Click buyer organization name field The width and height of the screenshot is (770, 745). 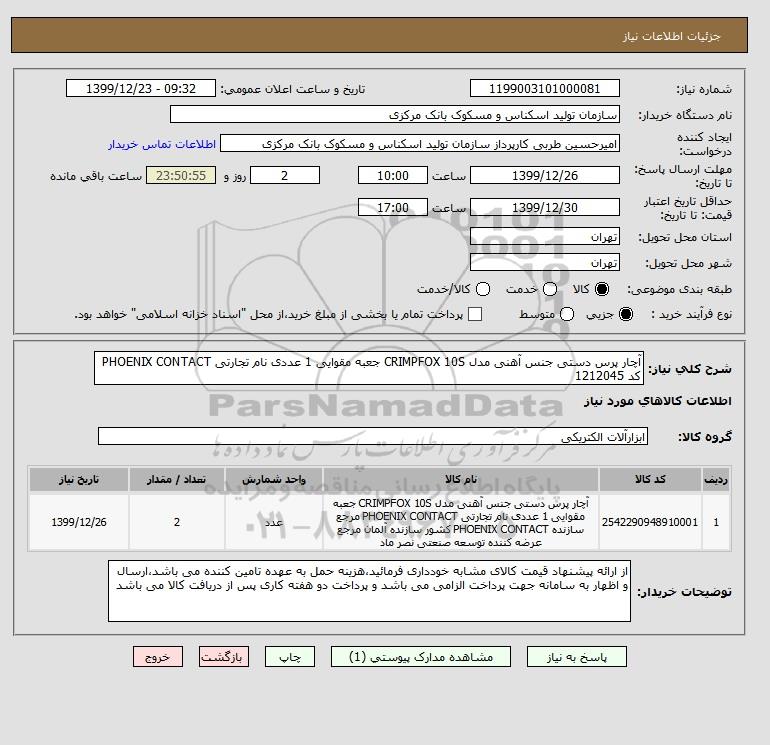pos(395,114)
